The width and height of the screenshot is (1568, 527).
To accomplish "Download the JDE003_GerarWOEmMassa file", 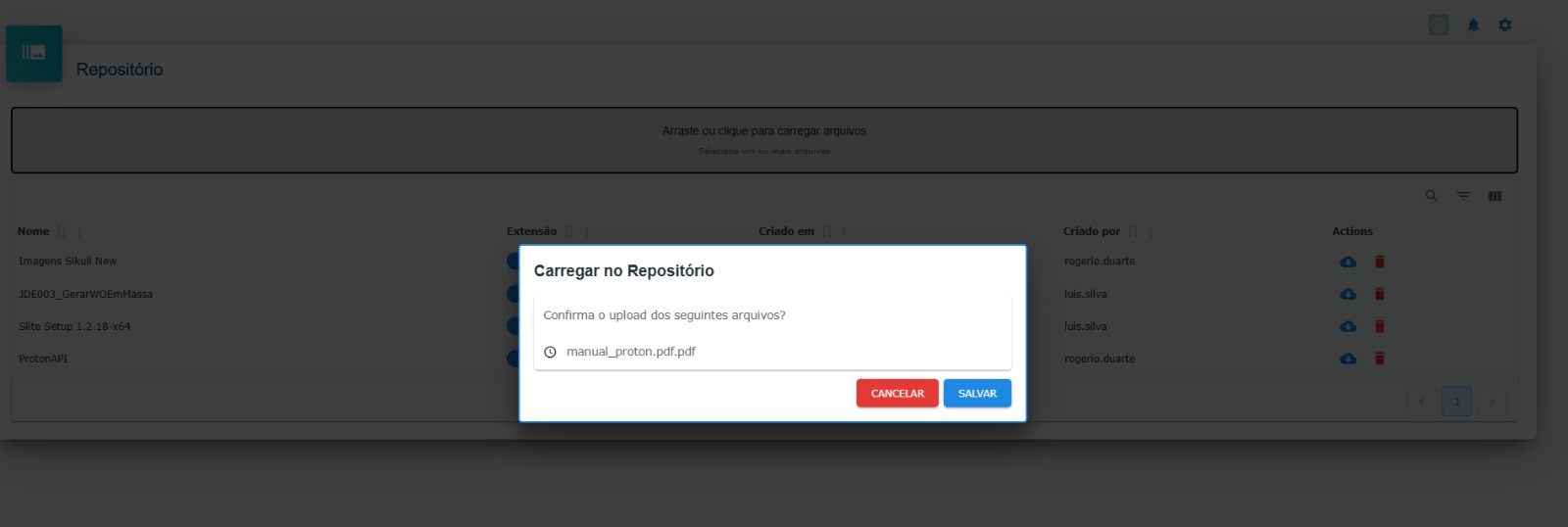I will (1348, 294).
